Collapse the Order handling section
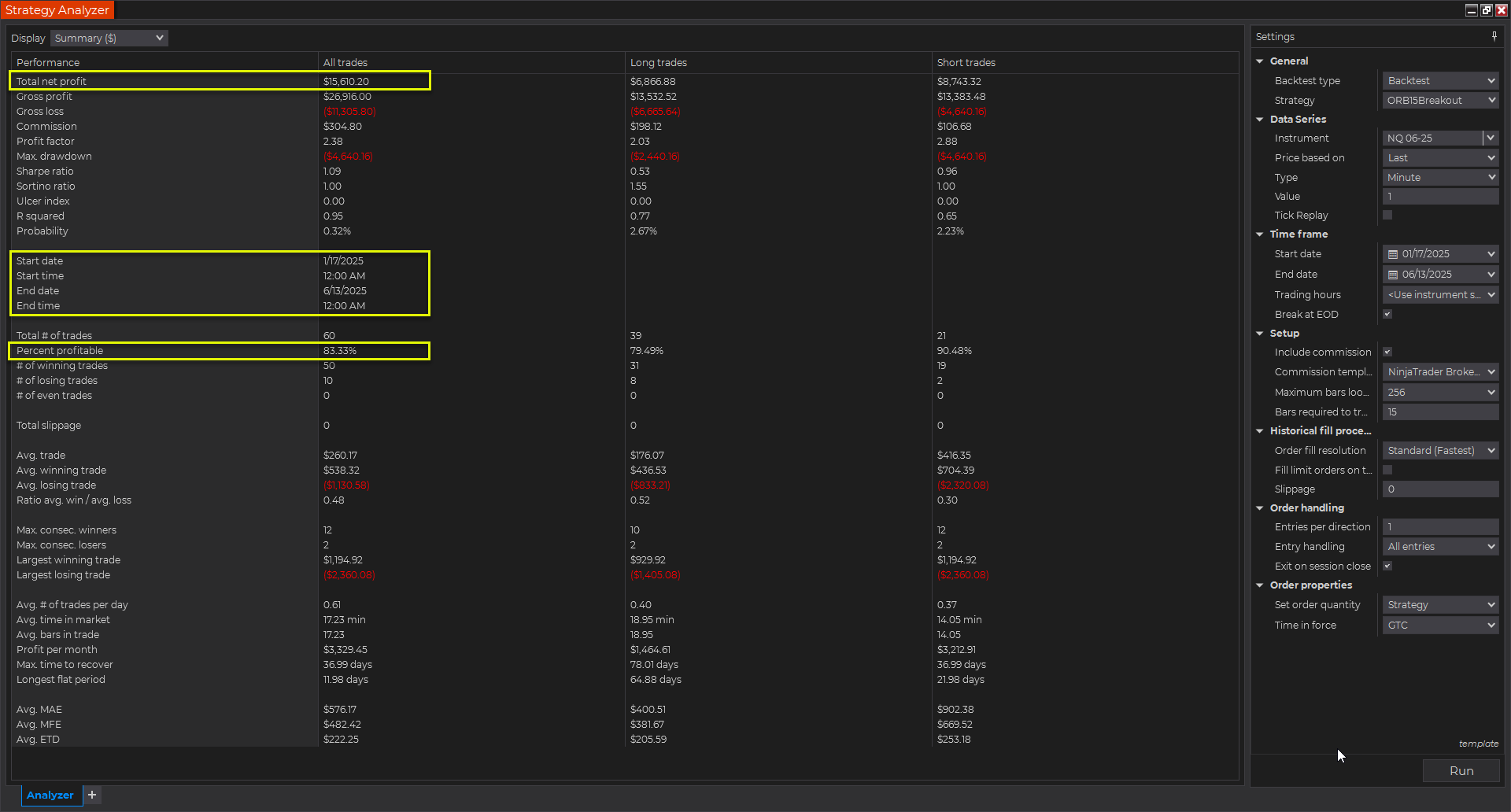1511x812 pixels. click(1260, 508)
